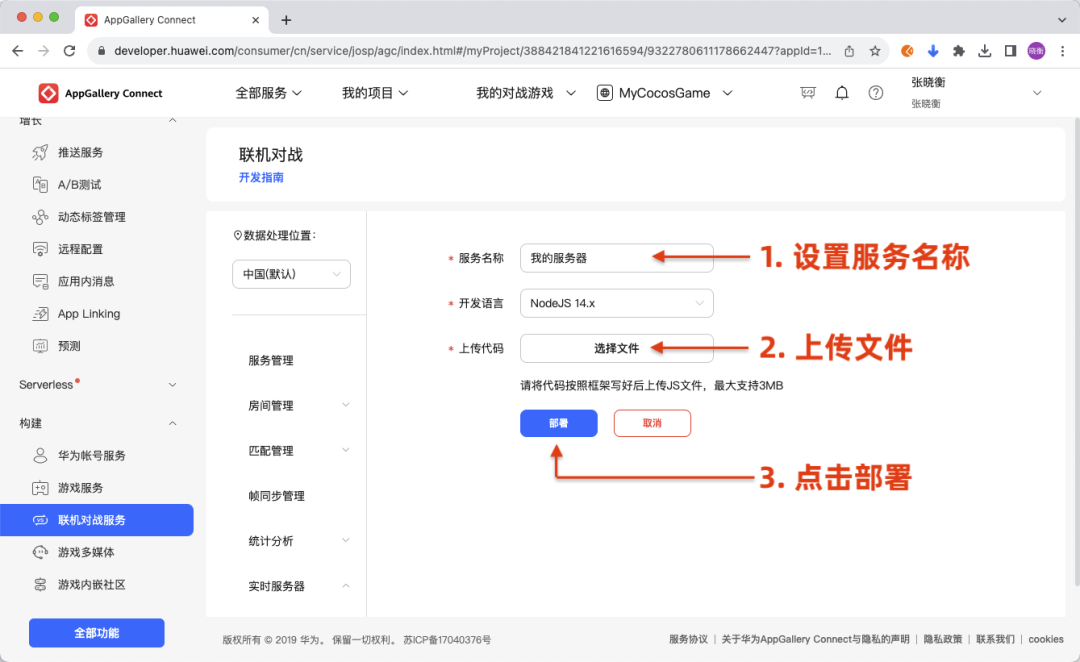Open the MyCocosGame app dropdown
This screenshot has width=1080, height=662.
click(665, 93)
